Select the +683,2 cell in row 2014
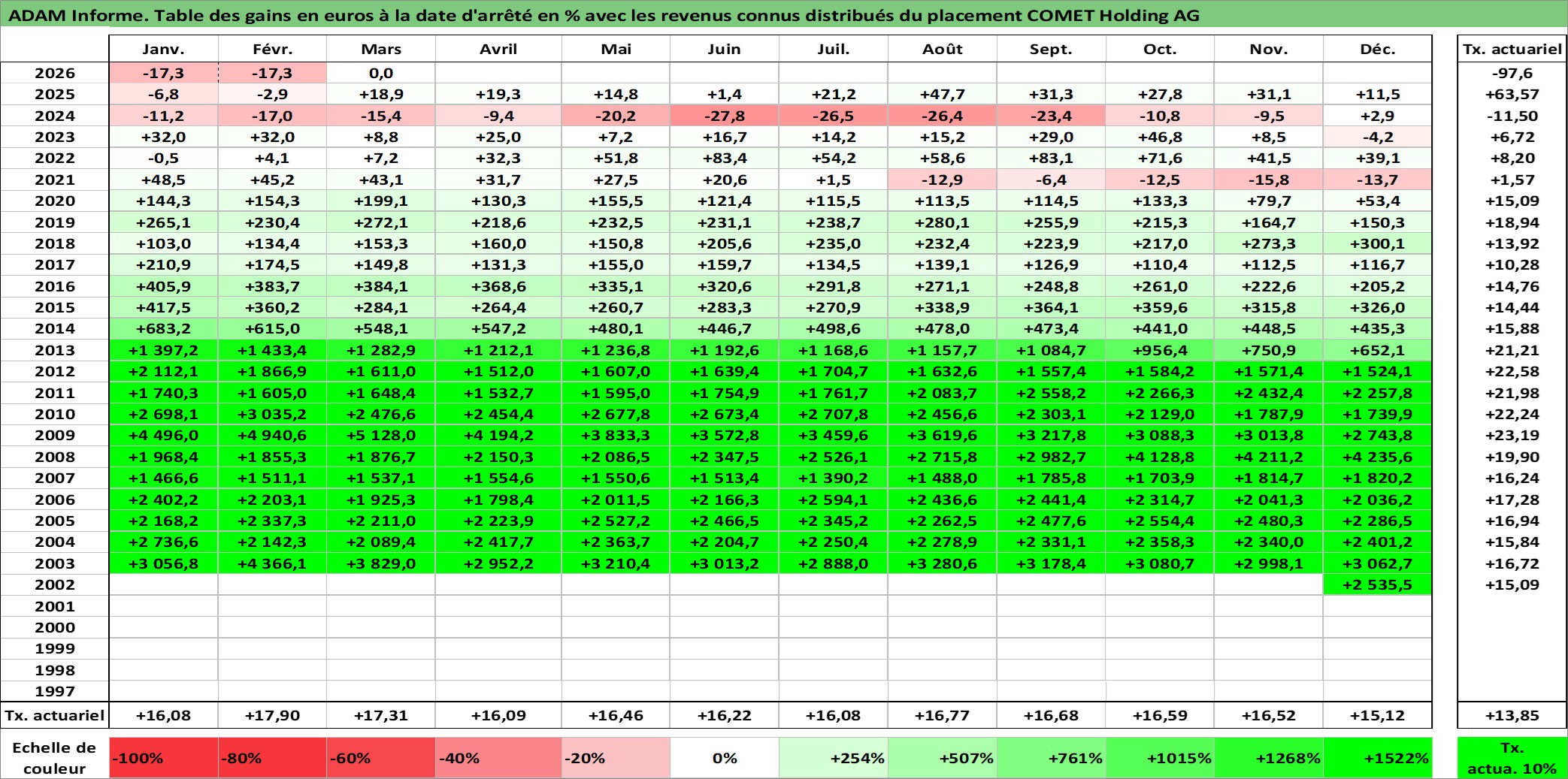The width and height of the screenshot is (1568, 779). pos(164,328)
